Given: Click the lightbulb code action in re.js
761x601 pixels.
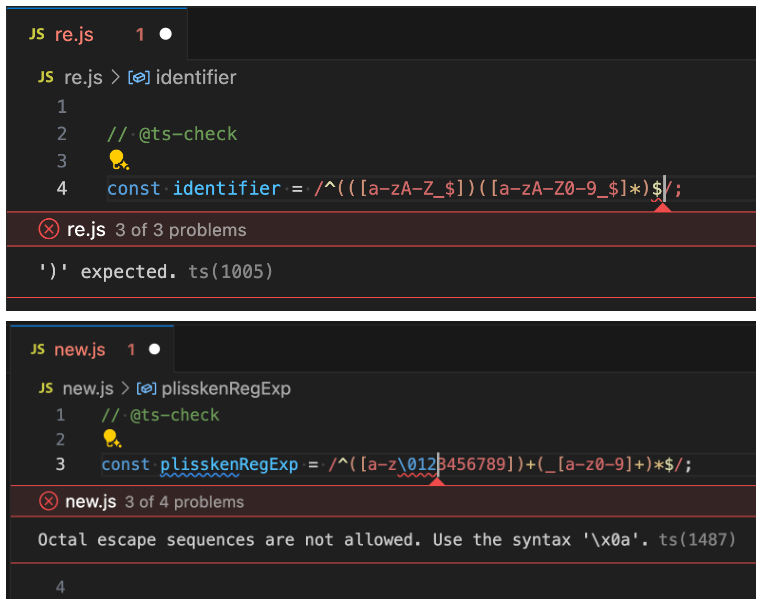Looking at the screenshot, I should 118,160.
